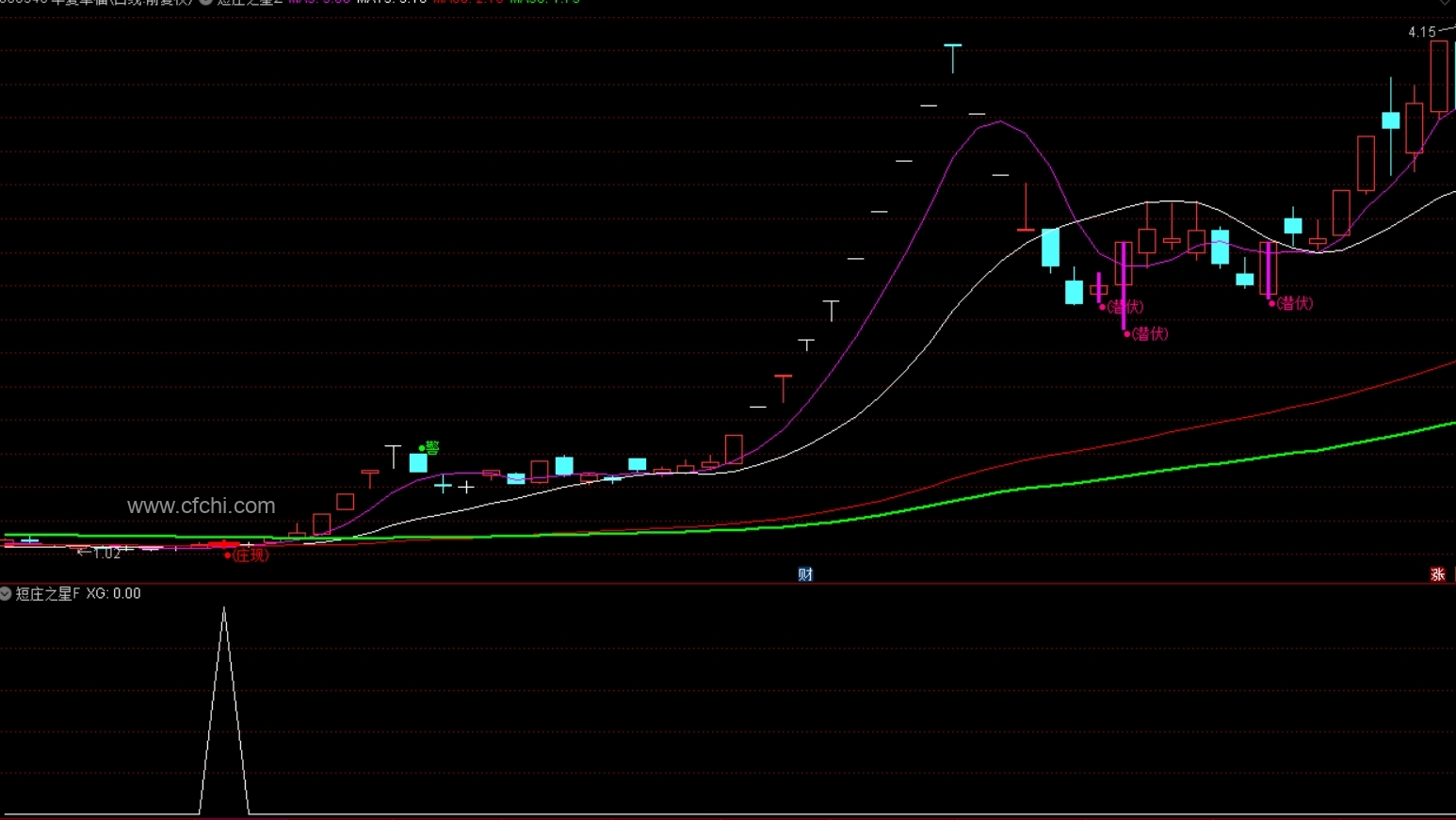
Task: Click the red 庄现 signal marker
Action: coord(248,555)
